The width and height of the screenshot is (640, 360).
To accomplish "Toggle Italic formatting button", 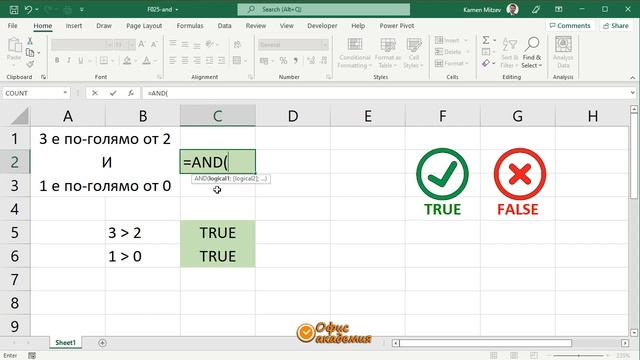I will click(x=69, y=60).
